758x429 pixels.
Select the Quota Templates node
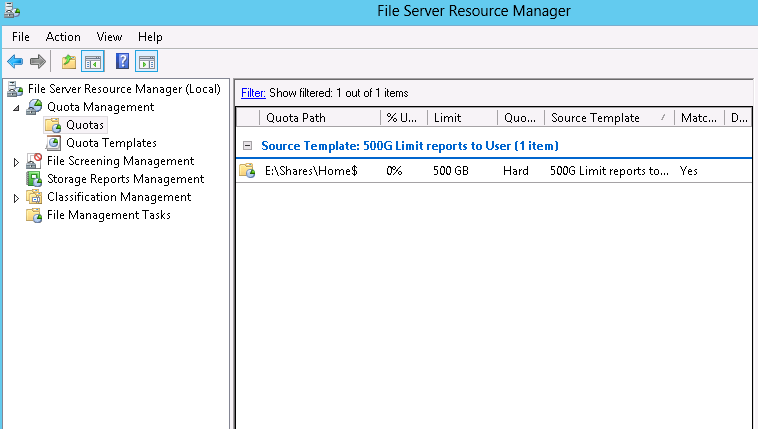pos(111,143)
